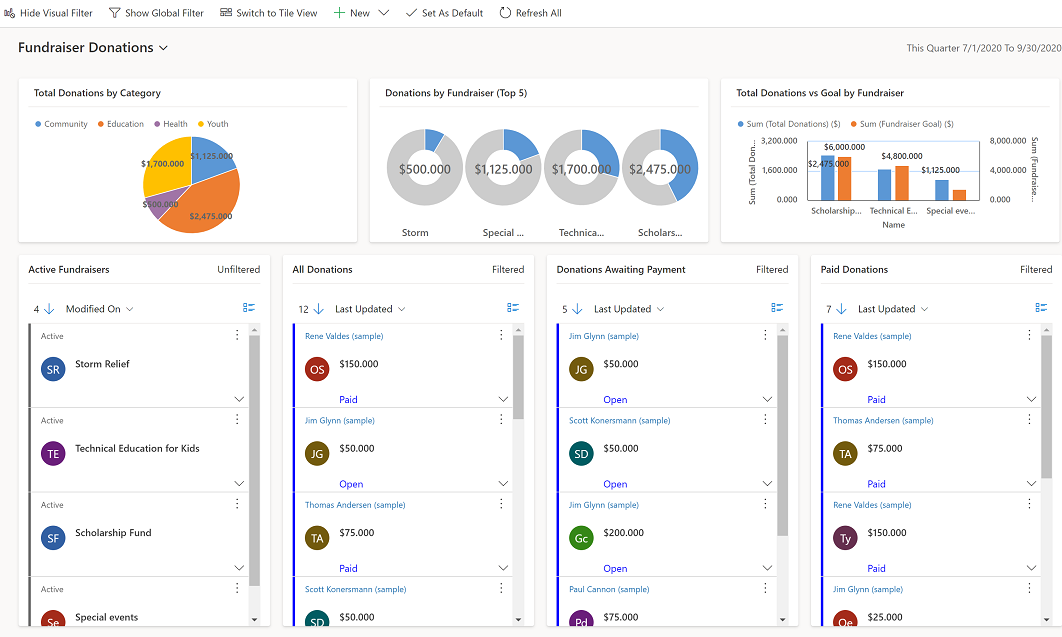Click the Show Global Filter funnel icon
1062x637 pixels.
pyautogui.click(x=115, y=13)
